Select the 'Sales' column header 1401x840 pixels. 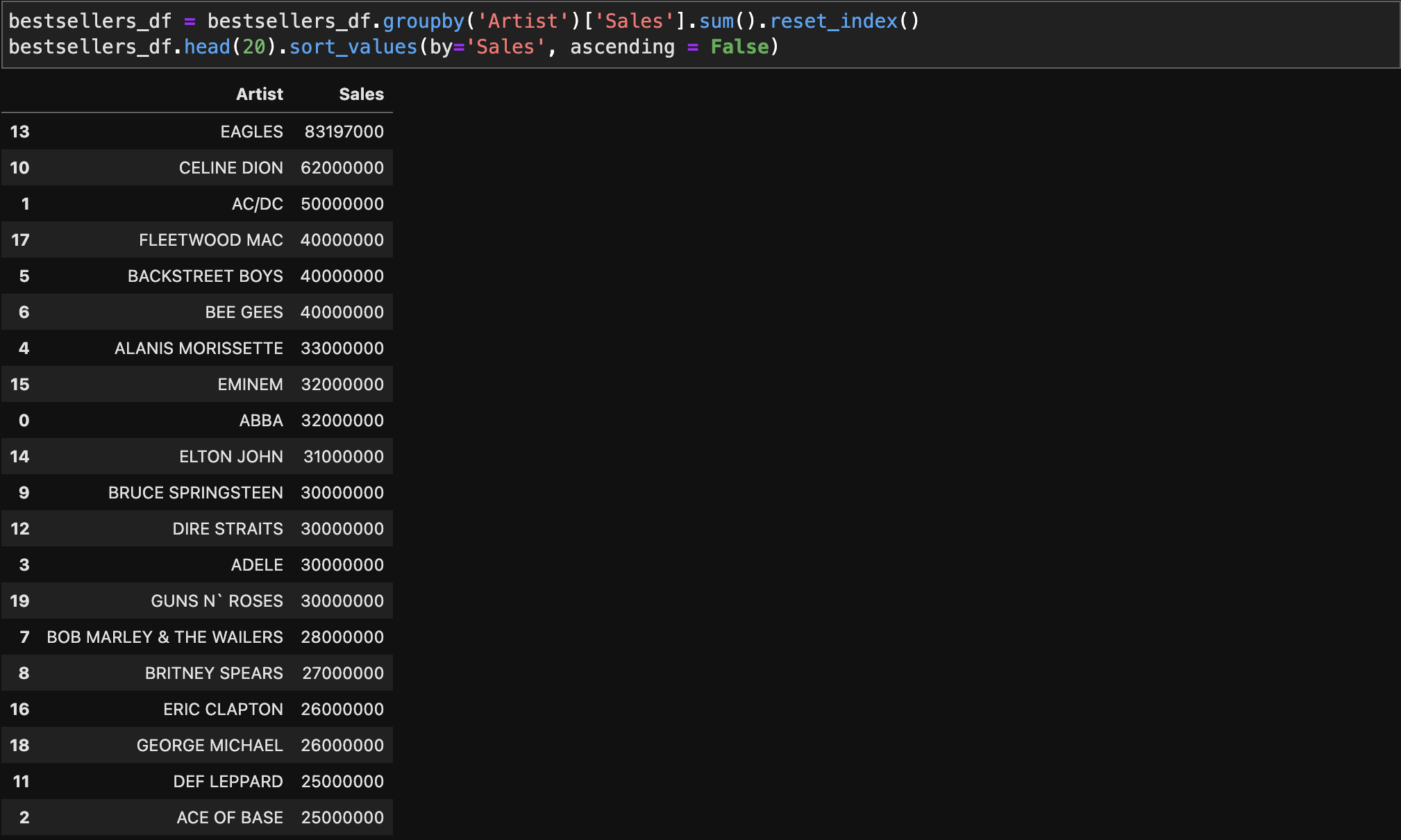click(361, 94)
